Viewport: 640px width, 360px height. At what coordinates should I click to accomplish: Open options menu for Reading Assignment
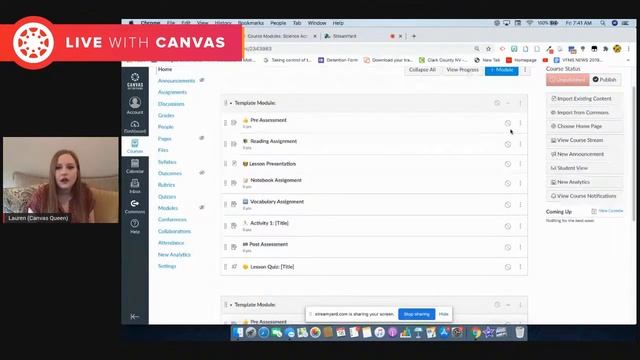pos(520,144)
